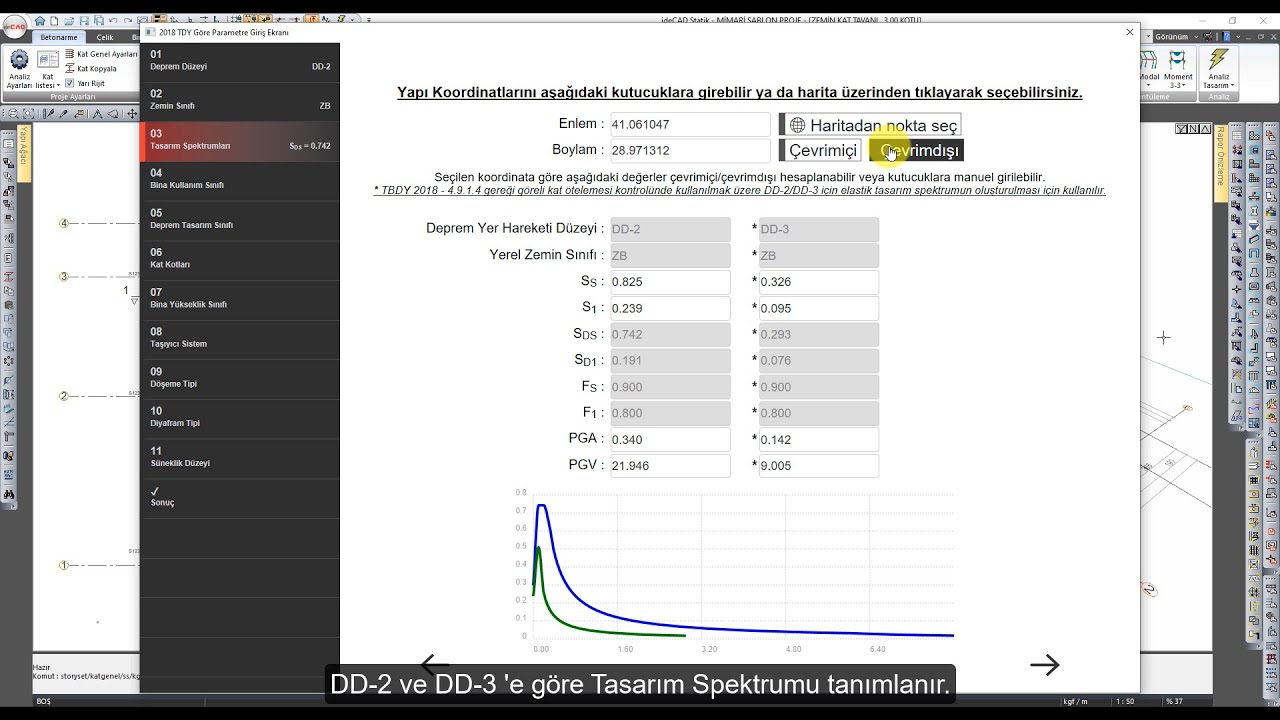Viewport: 1280px width, 720px height.
Task: Select step 07 Bina Yükseklik Sınıfı
Action: (240, 299)
